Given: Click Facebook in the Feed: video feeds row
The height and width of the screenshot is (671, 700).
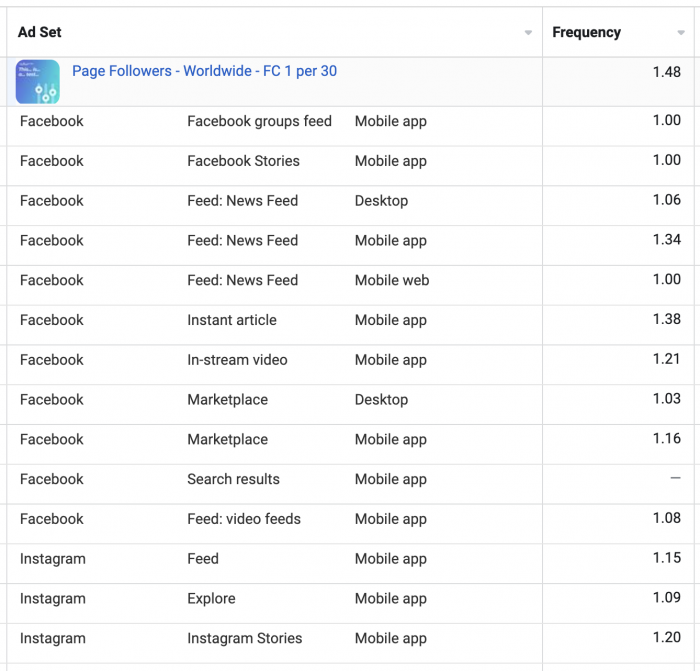Looking at the screenshot, I should click(52, 519).
